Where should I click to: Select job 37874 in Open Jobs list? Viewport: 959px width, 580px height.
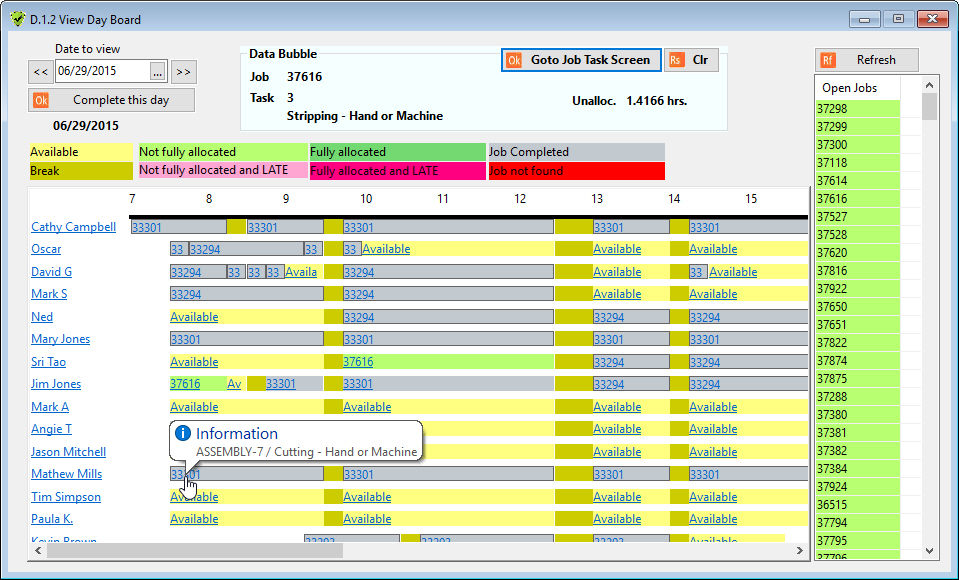857,361
